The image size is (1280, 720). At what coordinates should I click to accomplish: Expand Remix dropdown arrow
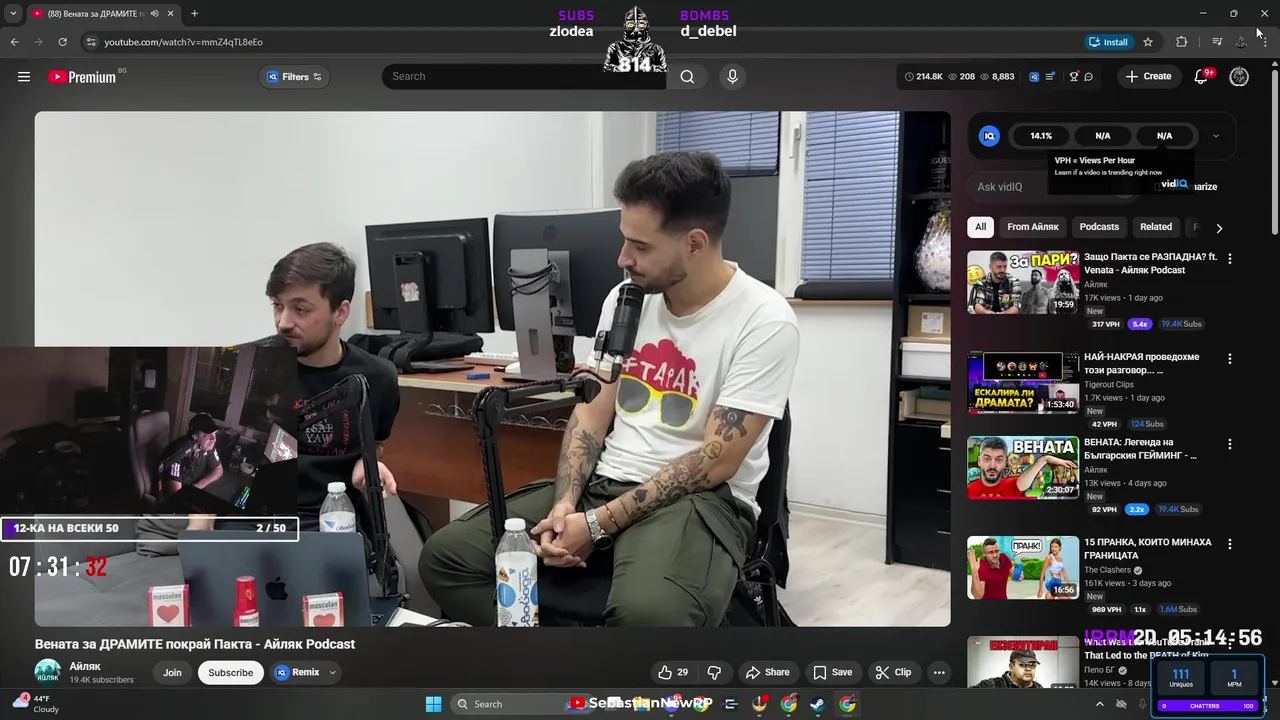(333, 672)
